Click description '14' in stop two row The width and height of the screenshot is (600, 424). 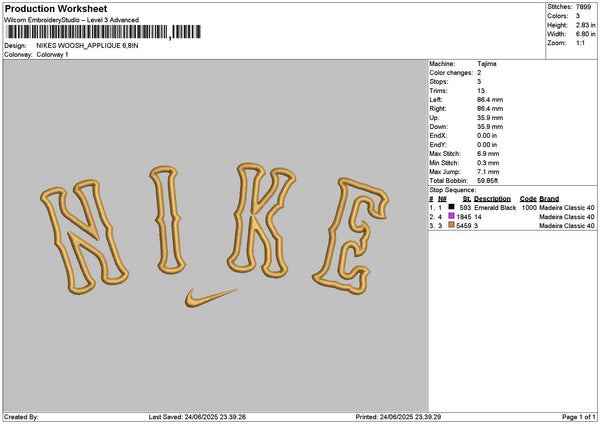tap(478, 217)
